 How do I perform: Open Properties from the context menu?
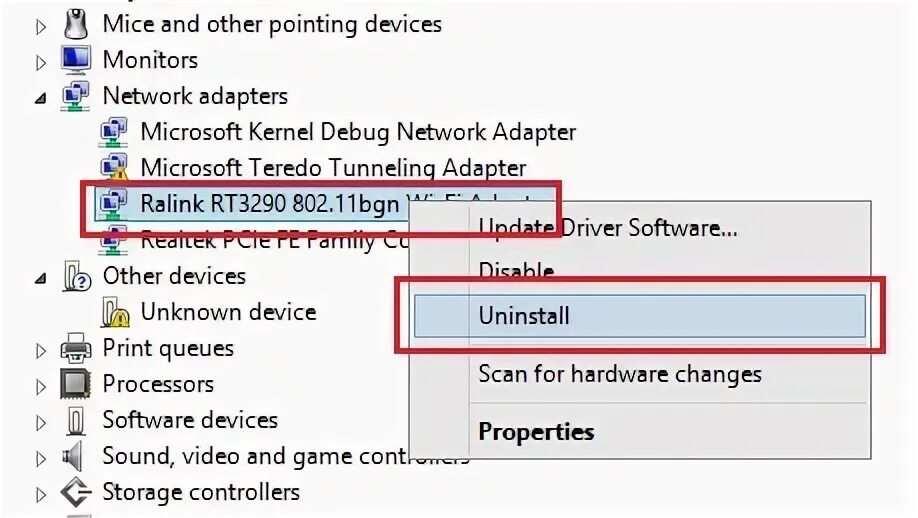[x=536, y=431]
